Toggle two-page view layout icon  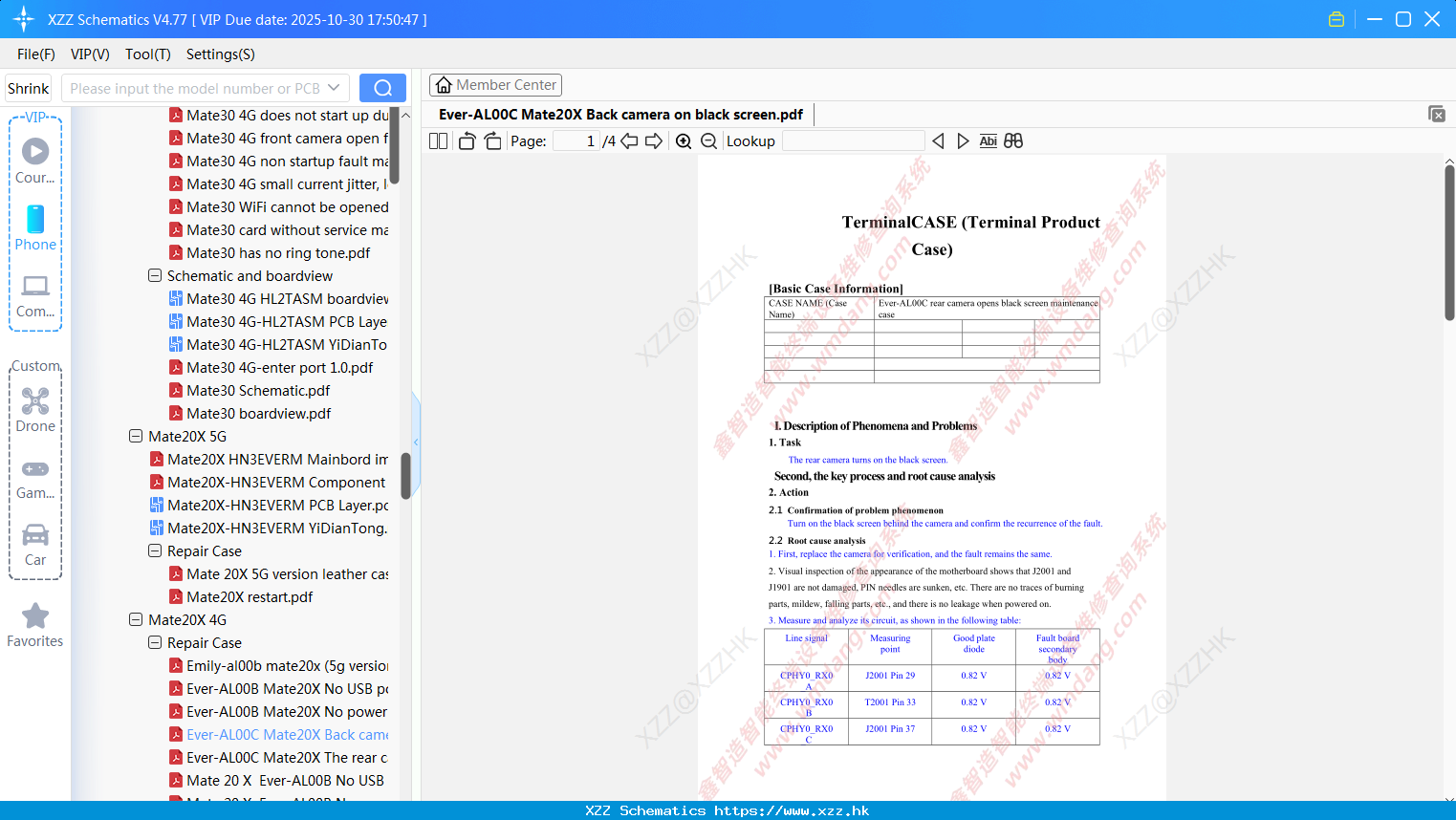(x=438, y=140)
